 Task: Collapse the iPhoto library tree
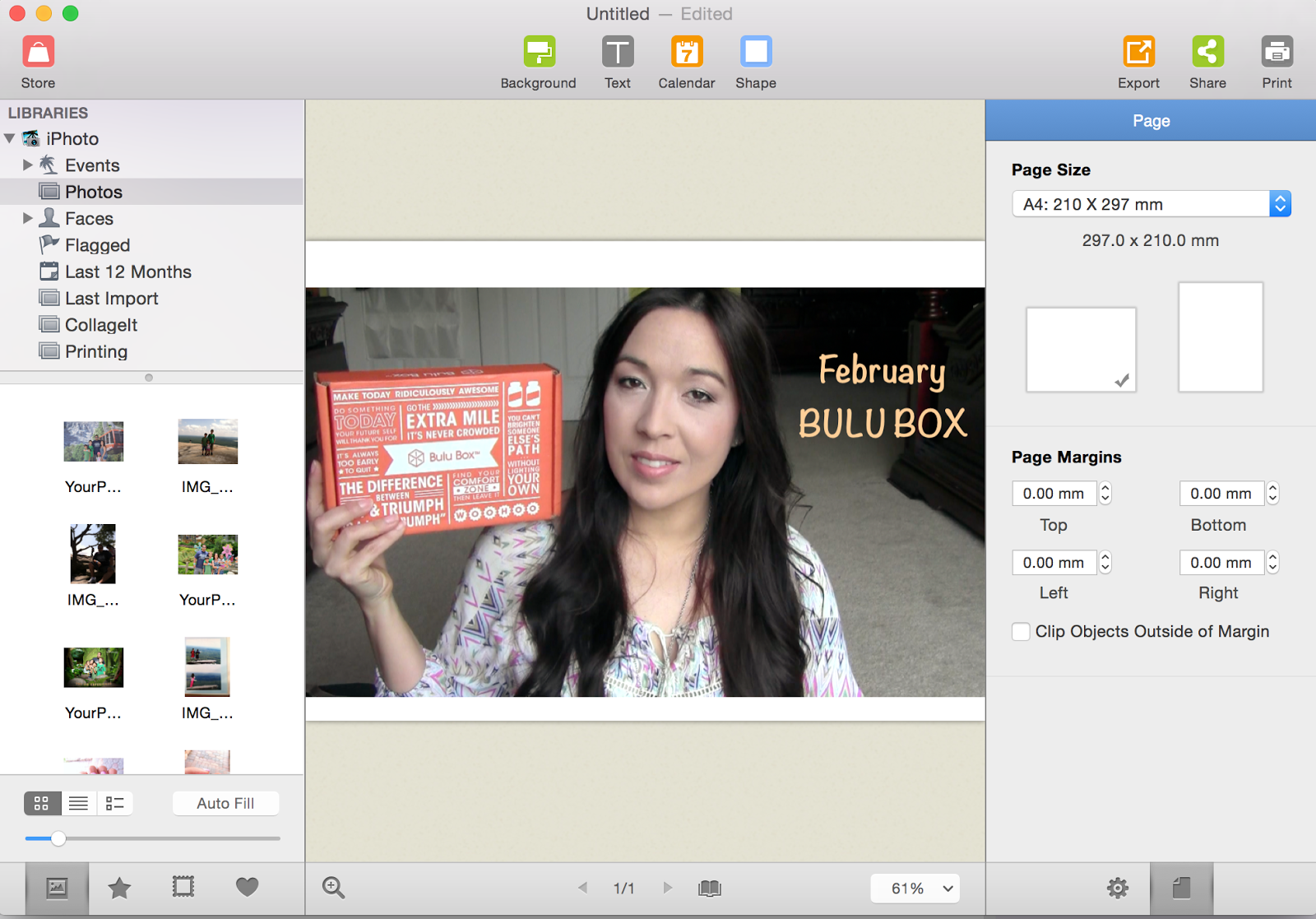point(10,139)
